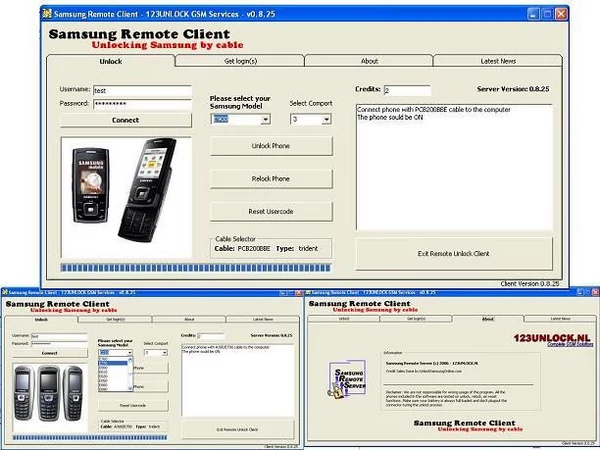
Task: Click the 123UNLOCK.NL logo in About window
Action: coord(552,338)
